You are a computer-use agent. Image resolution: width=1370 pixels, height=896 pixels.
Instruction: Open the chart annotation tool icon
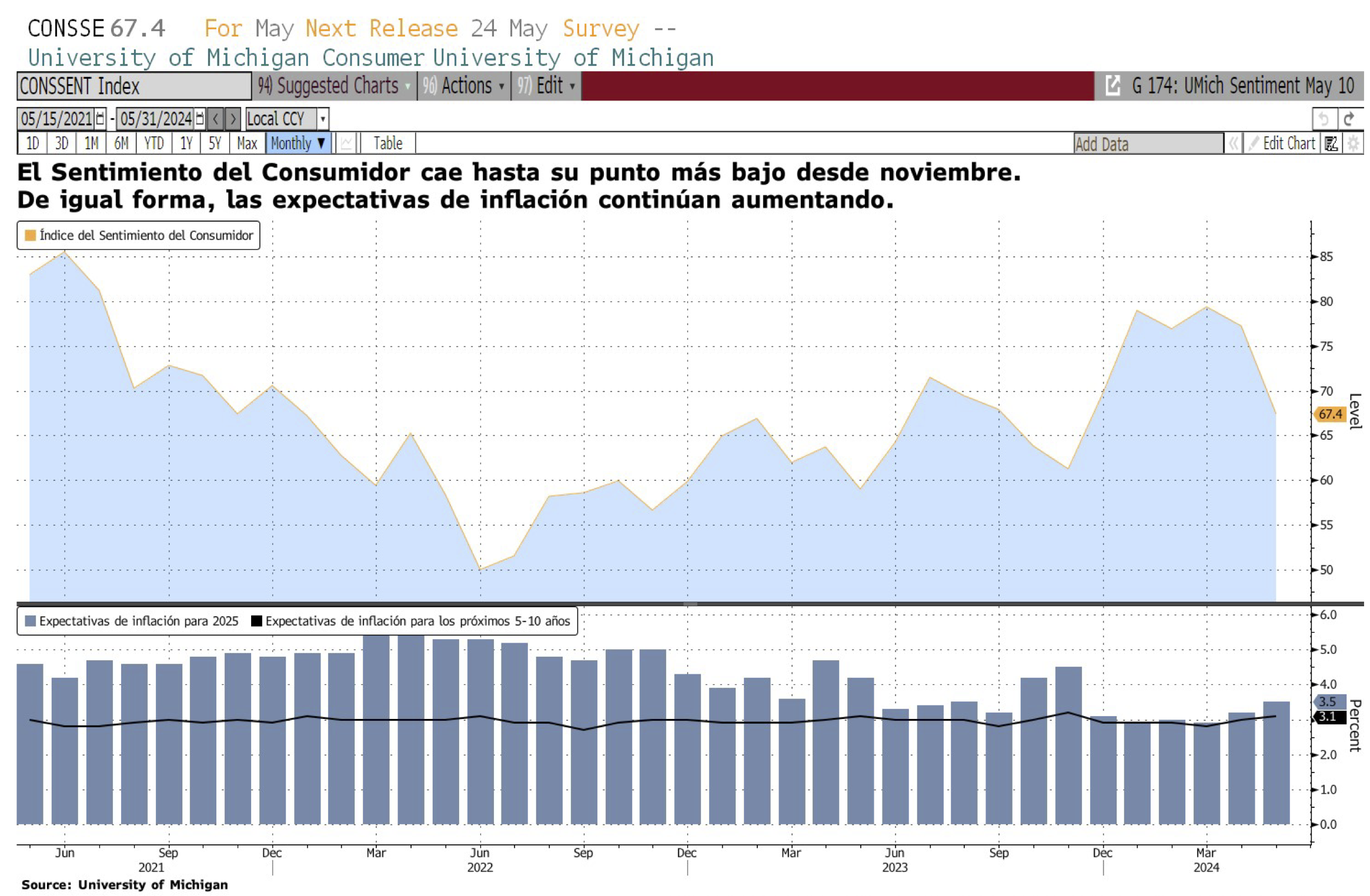pyautogui.click(x=1331, y=143)
